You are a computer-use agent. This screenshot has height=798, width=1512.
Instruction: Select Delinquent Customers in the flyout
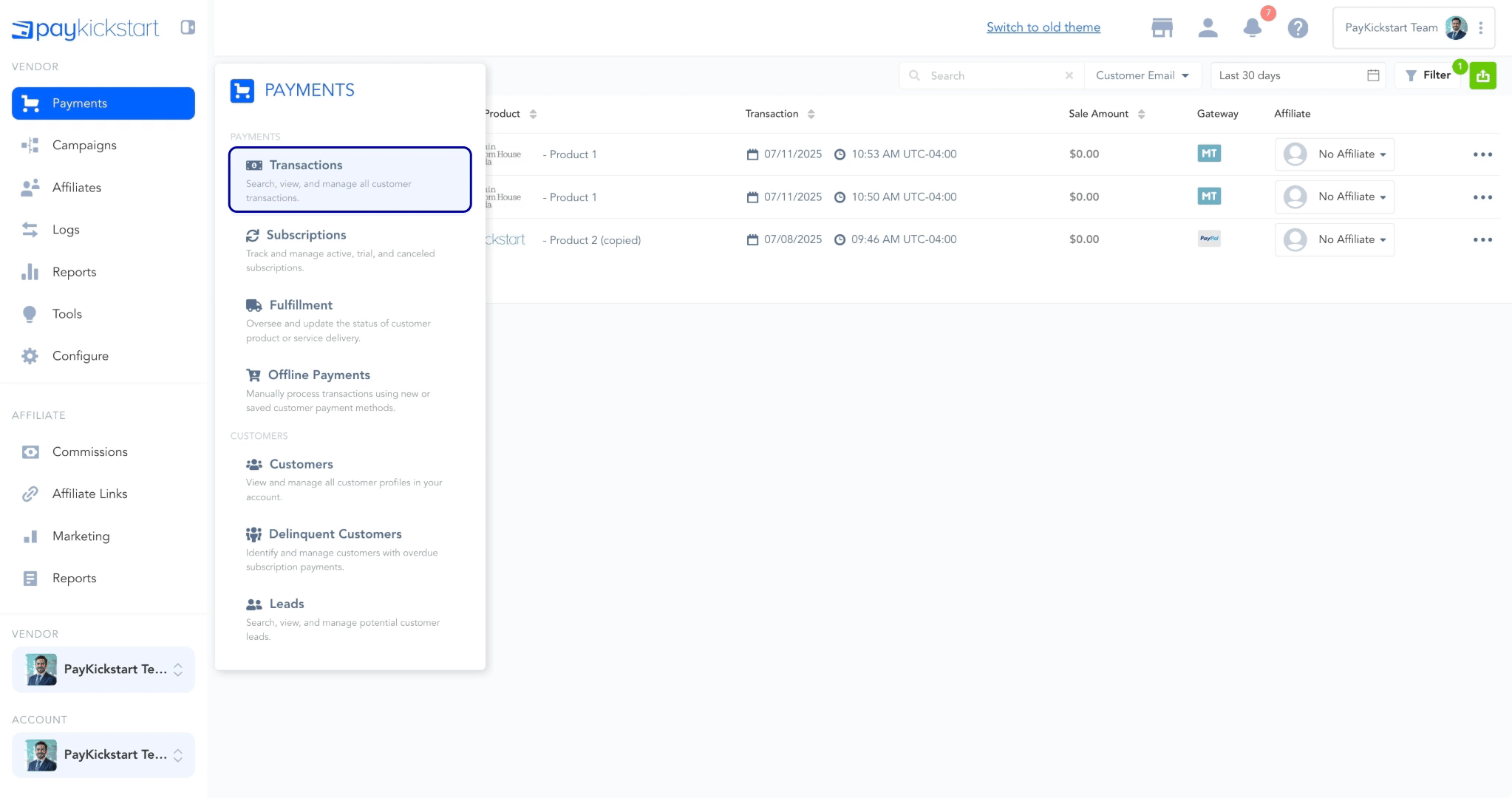click(350, 549)
